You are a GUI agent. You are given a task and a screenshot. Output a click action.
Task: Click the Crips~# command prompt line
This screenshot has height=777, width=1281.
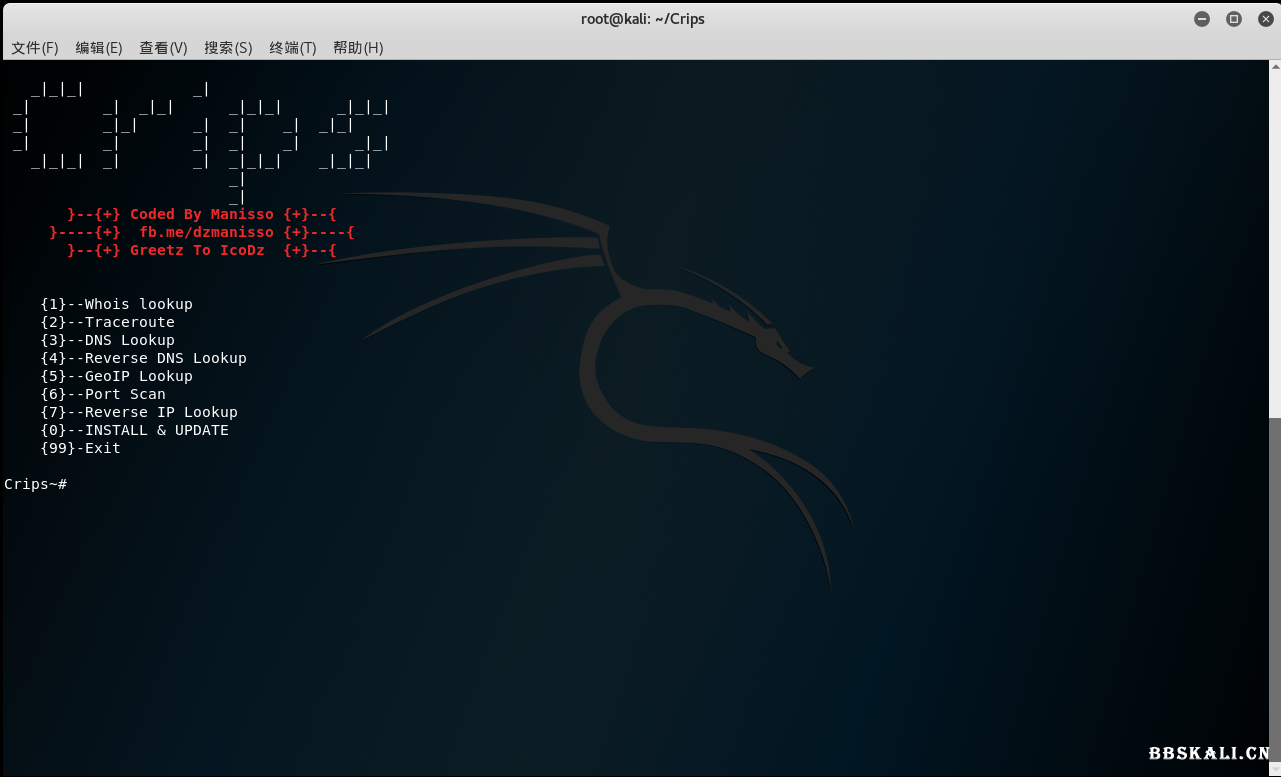click(36, 484)
